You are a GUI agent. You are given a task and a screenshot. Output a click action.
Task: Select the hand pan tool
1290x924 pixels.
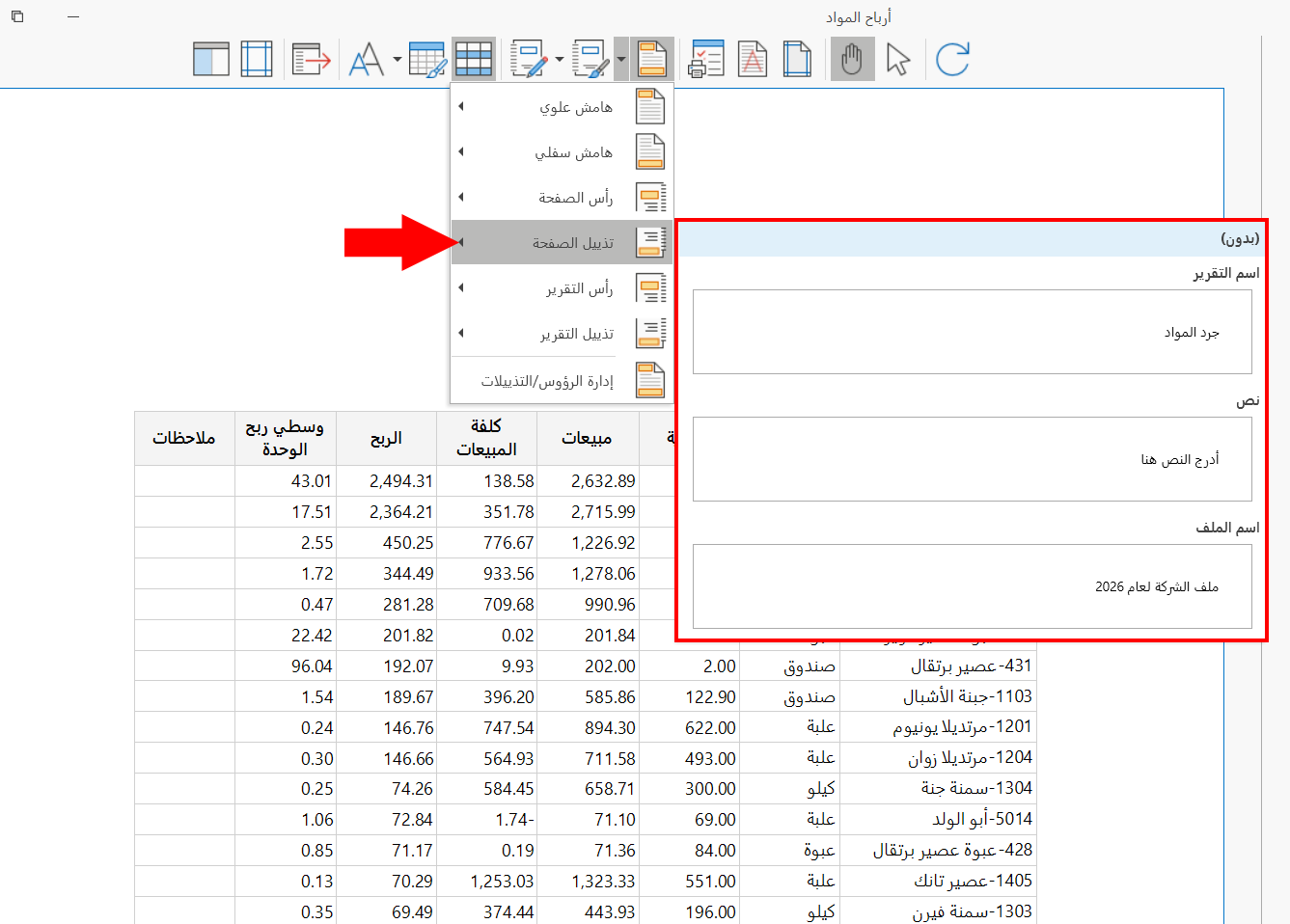tap(852, 59)
